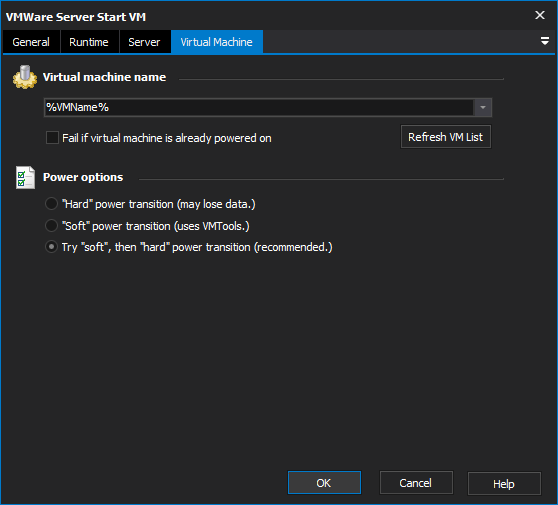Click into the %VMName% text field

(259, 107)
